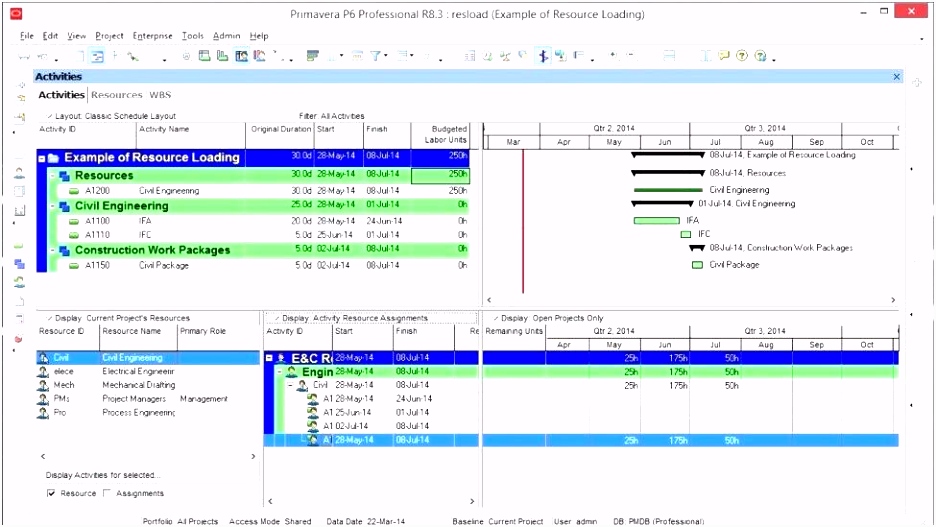
Task: Click the A1150 activity bar icon
Action: [x=74, y=266]
